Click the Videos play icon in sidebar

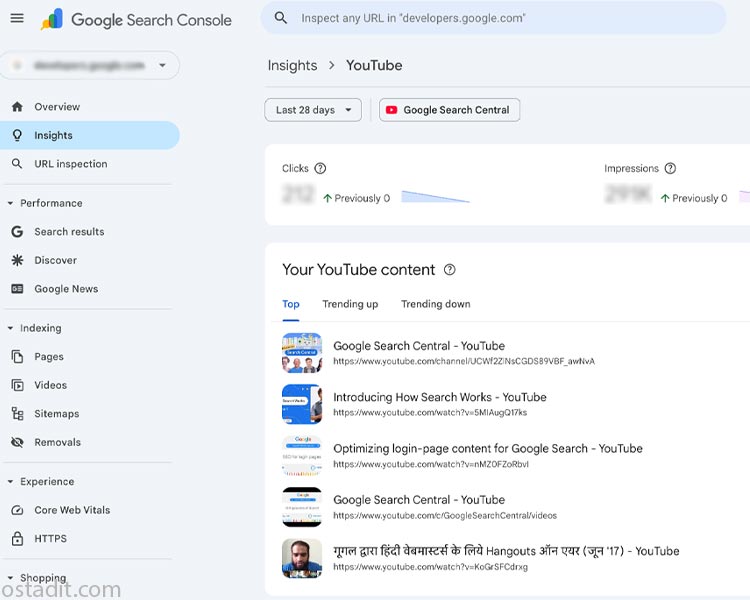[x=17, y=385]
